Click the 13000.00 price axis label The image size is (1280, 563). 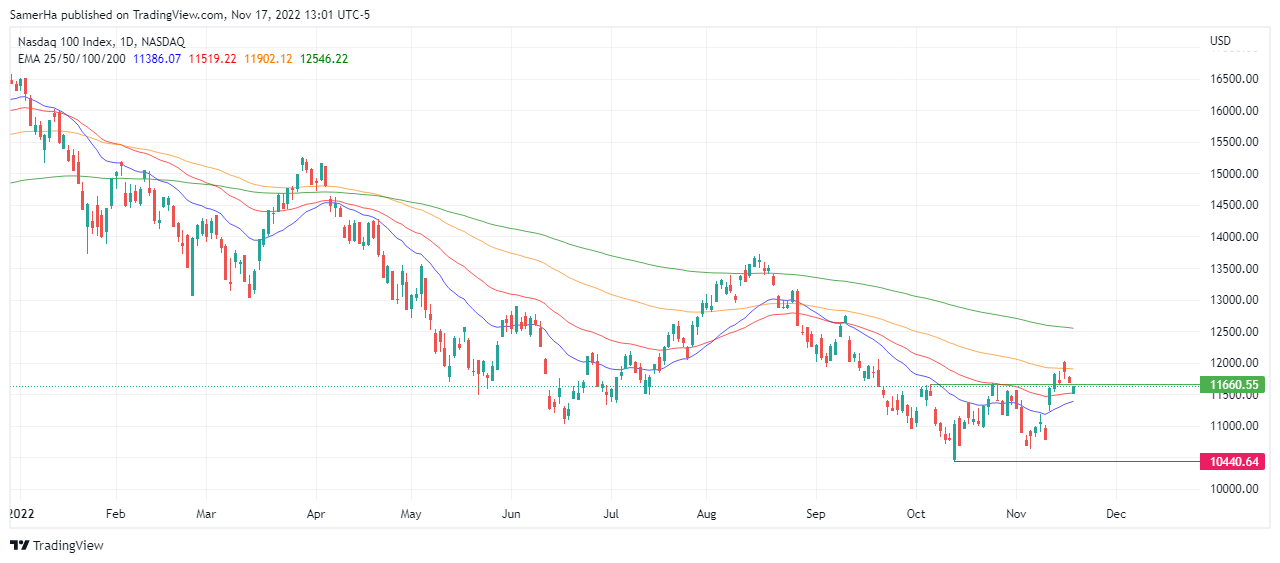(1232, 300)
